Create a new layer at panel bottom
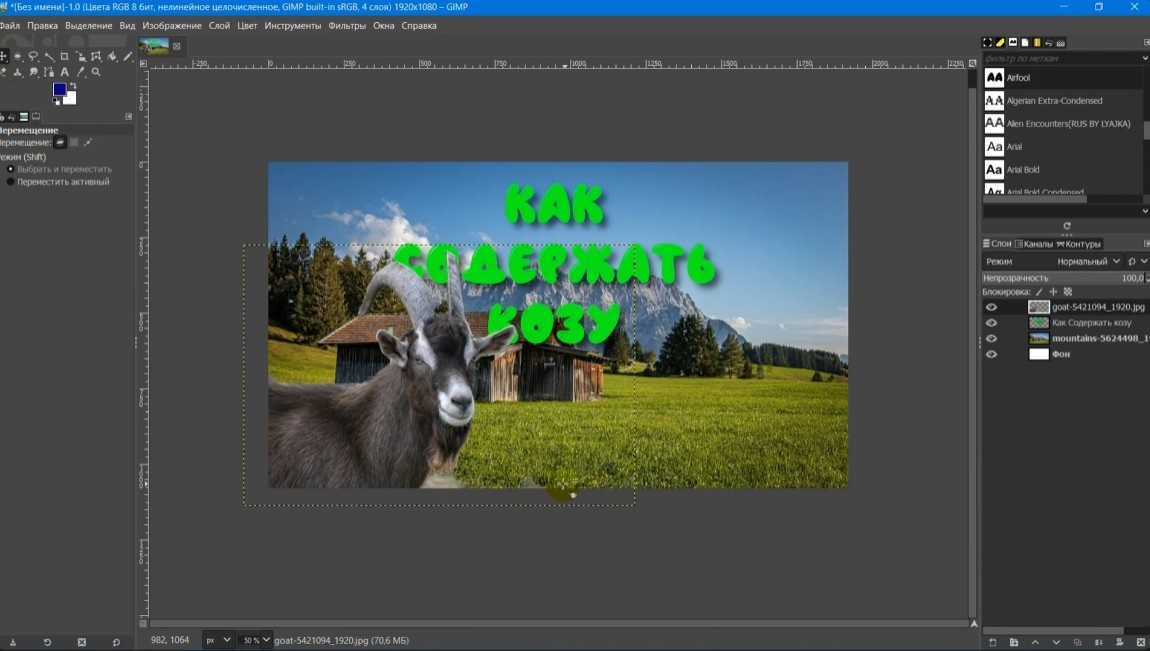Image resolution: width=1150 pixels, height=651 pixels. coord(992,642)
